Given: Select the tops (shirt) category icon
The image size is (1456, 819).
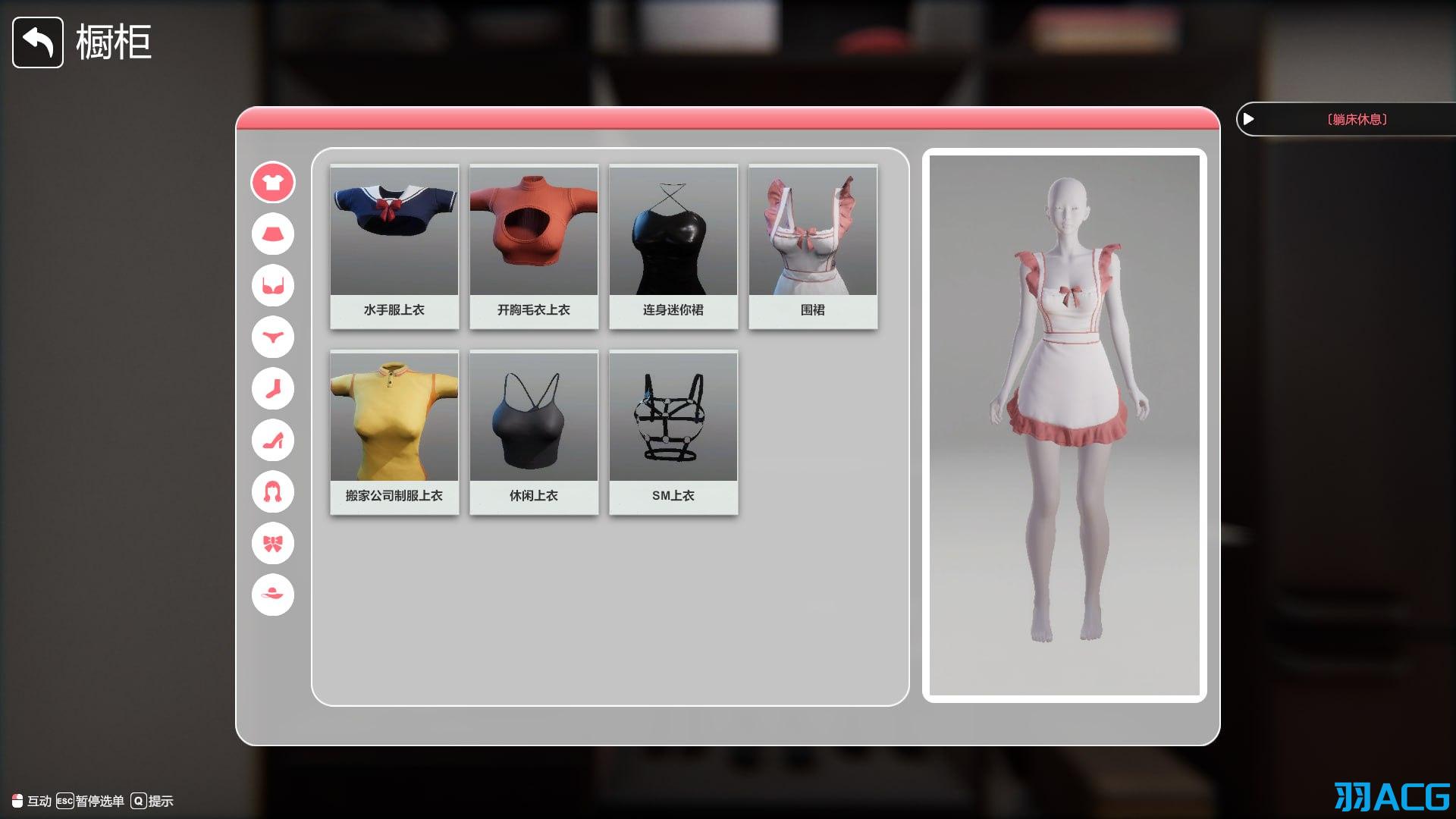Looking at the screenshot, I should (x=273, y=182).
